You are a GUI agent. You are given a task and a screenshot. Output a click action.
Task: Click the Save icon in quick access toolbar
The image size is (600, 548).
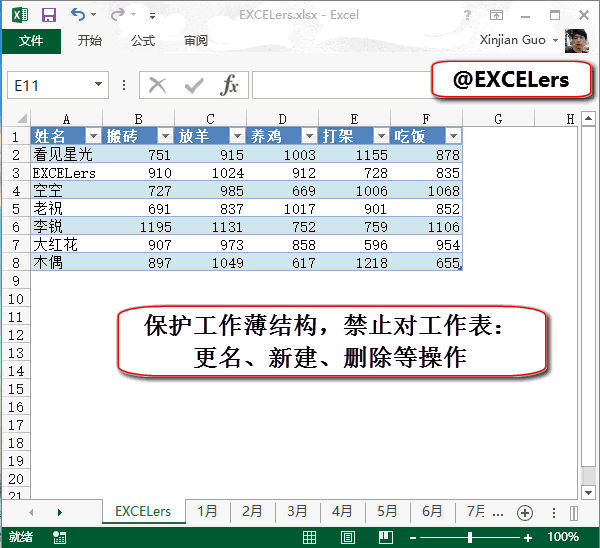point(49,16)
